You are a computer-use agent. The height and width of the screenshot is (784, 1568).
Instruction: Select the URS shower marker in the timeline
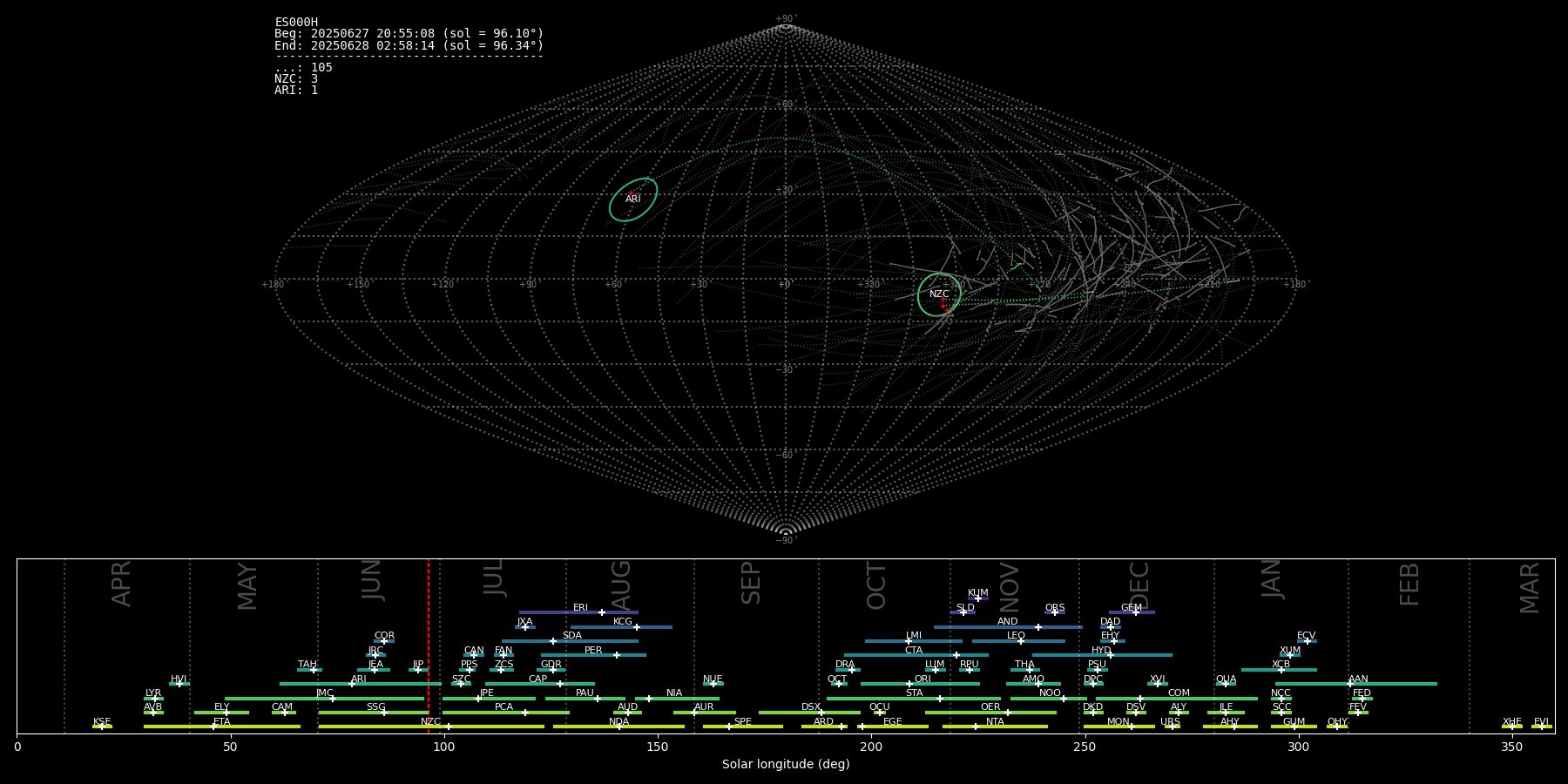[x=1172, y=727]
